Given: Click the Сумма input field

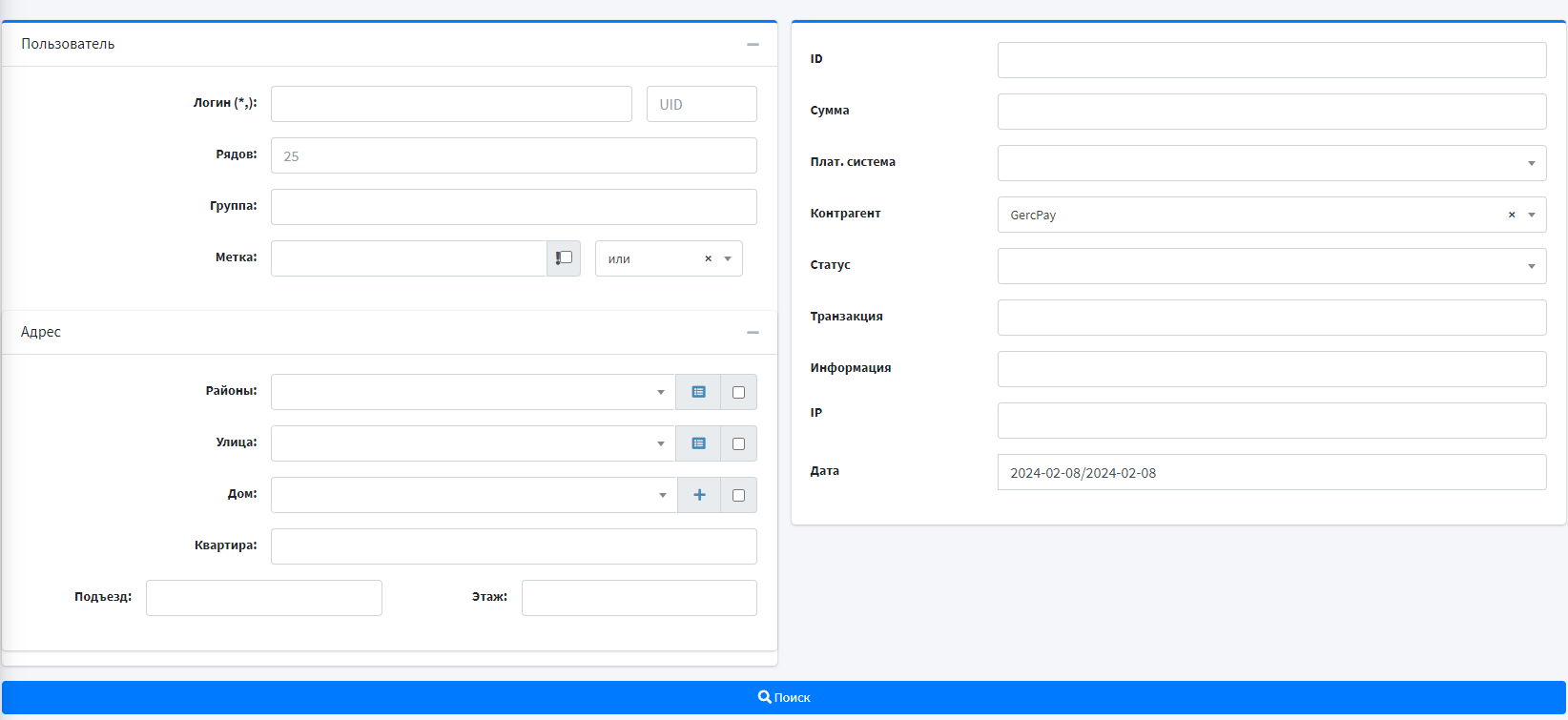Looking at the screenshot, I should click(1270, 112).
